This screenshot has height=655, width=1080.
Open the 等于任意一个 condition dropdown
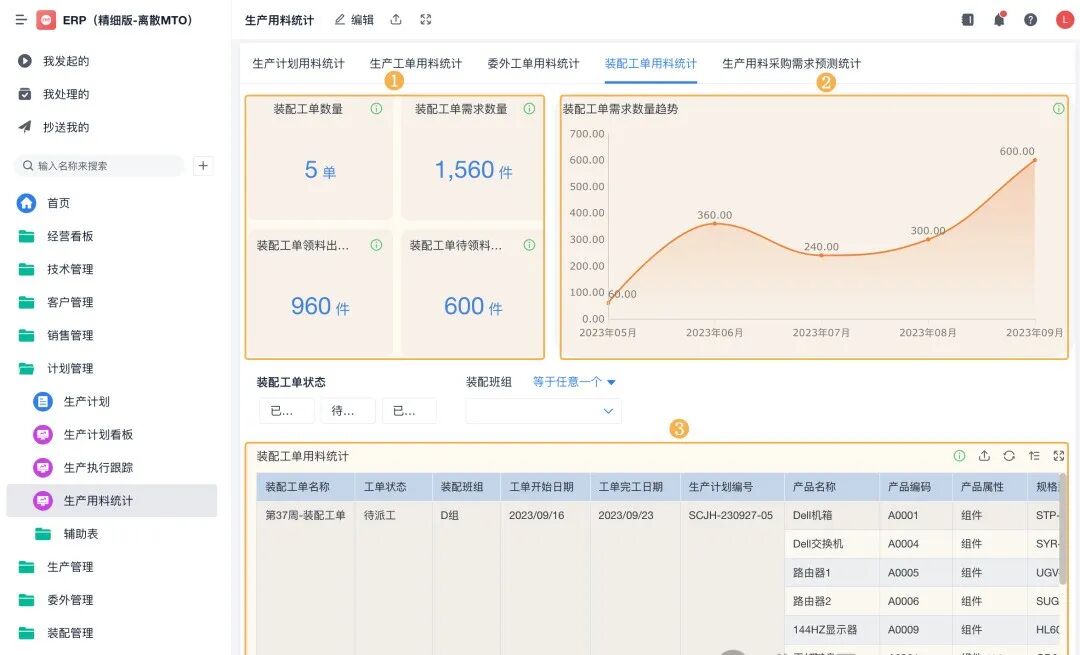click(x=574, y=382)
